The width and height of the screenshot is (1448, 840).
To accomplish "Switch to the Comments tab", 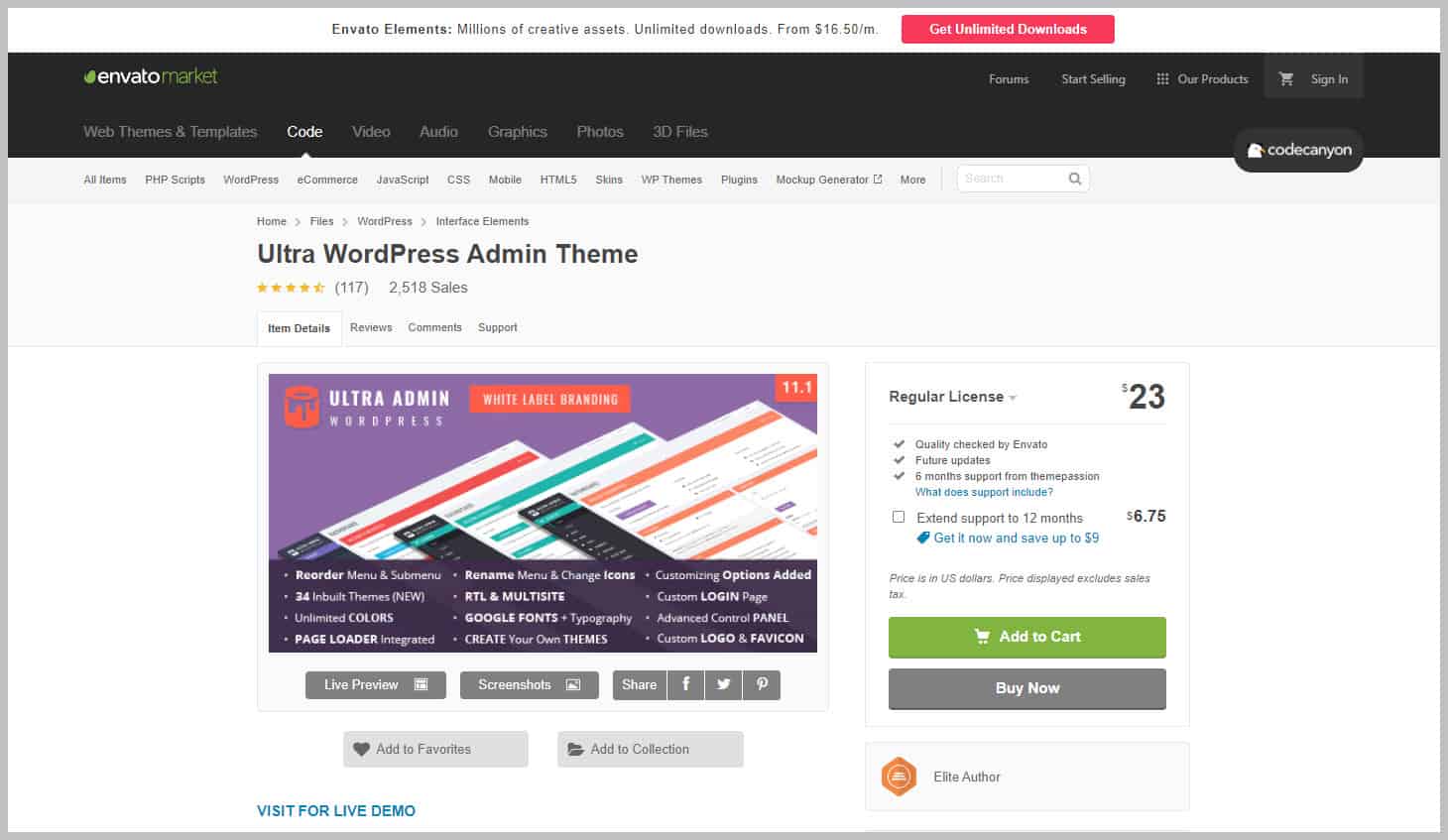I will tap(434, 327).
